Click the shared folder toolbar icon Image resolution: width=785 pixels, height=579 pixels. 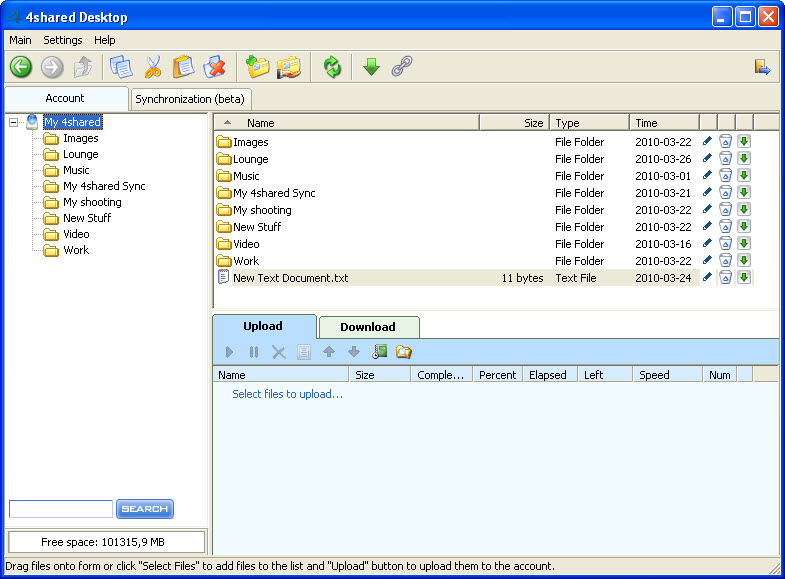(289, 67)
